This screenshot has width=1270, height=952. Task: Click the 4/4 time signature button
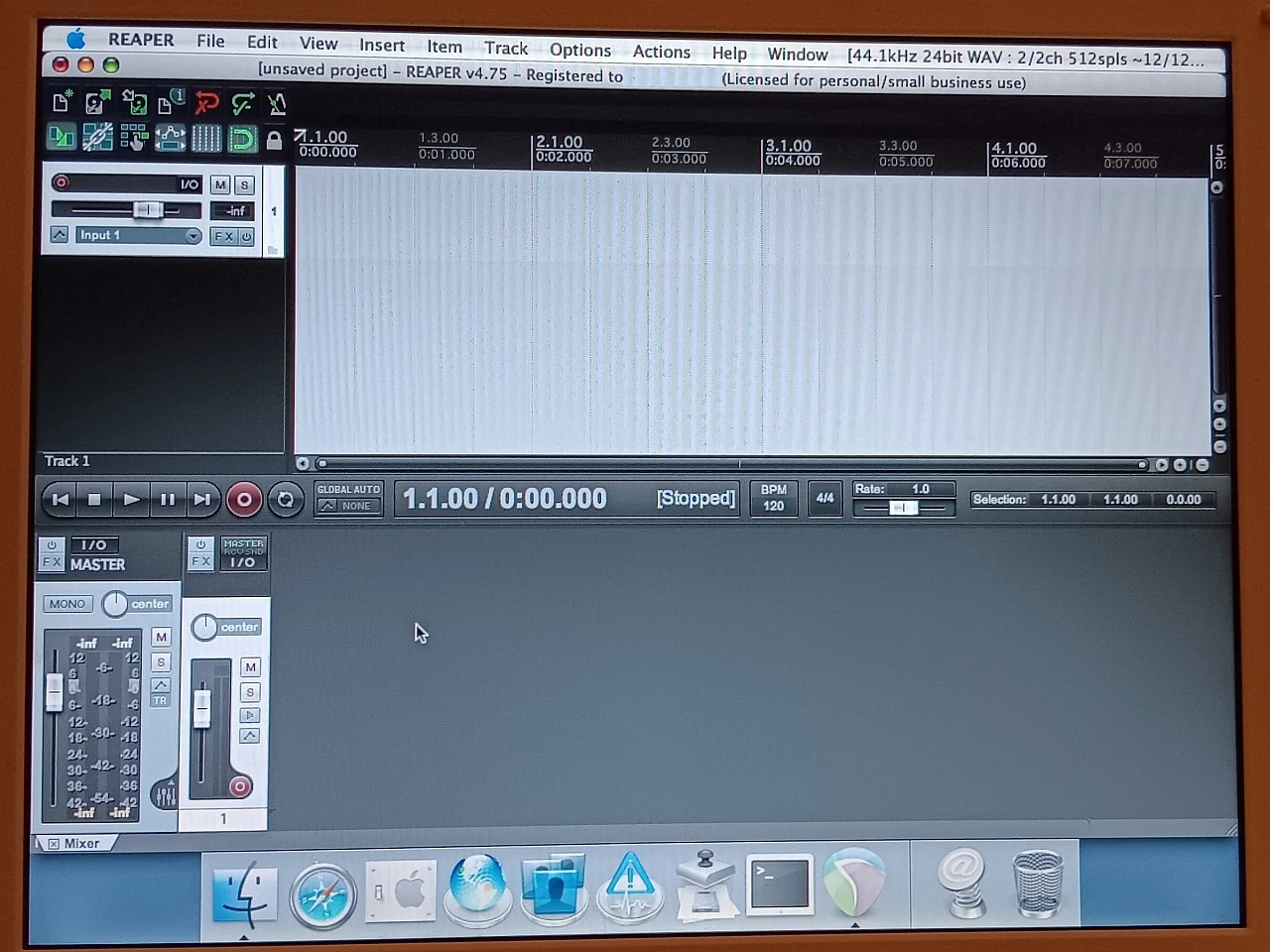click(825, 498)
